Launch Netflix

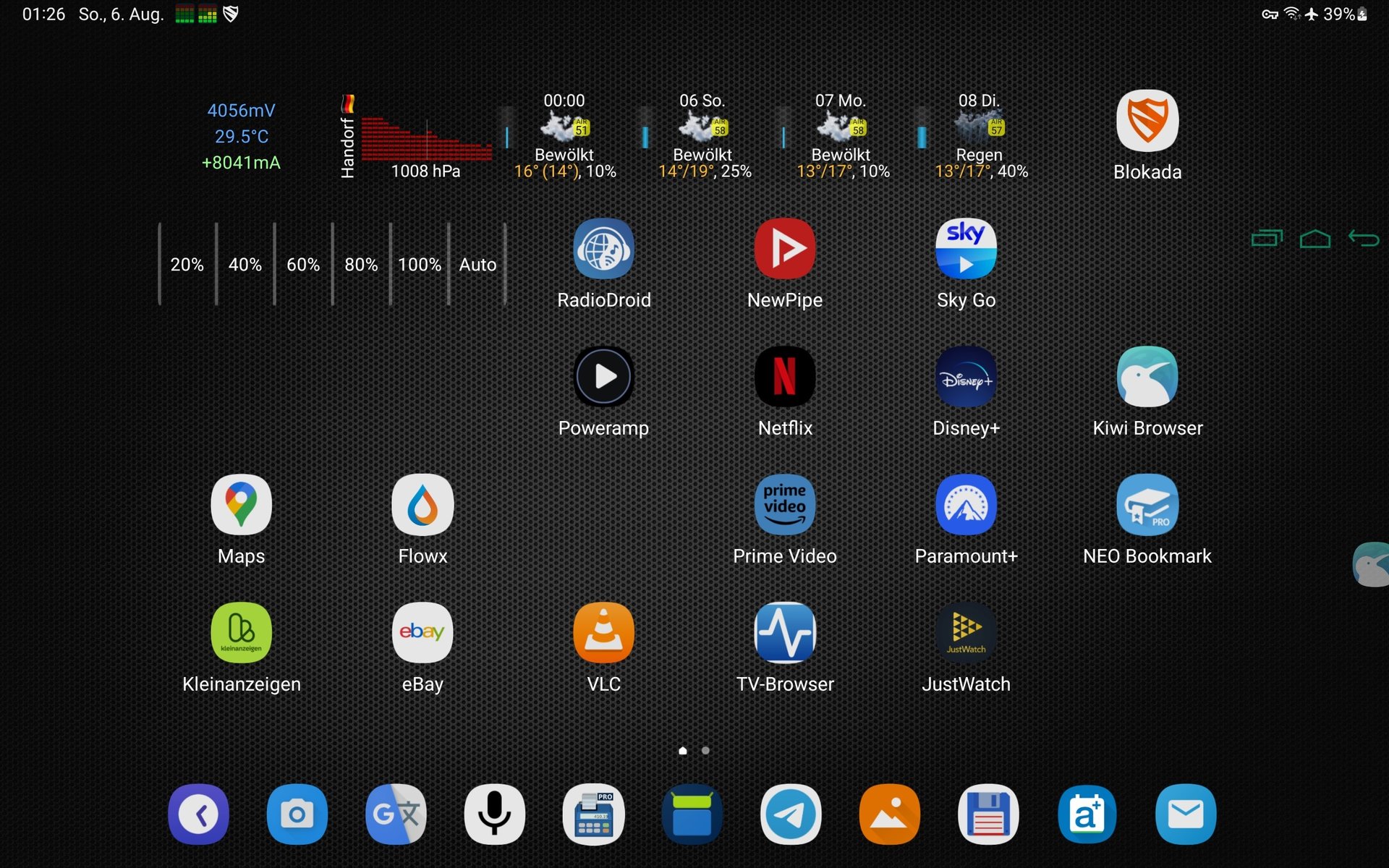coord(785,377)
